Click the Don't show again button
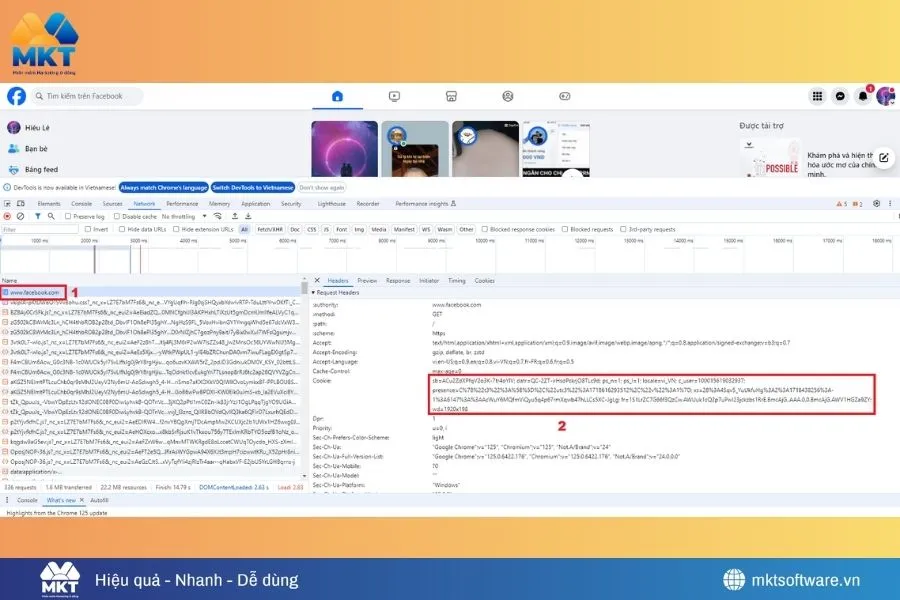 coord(320,187)
